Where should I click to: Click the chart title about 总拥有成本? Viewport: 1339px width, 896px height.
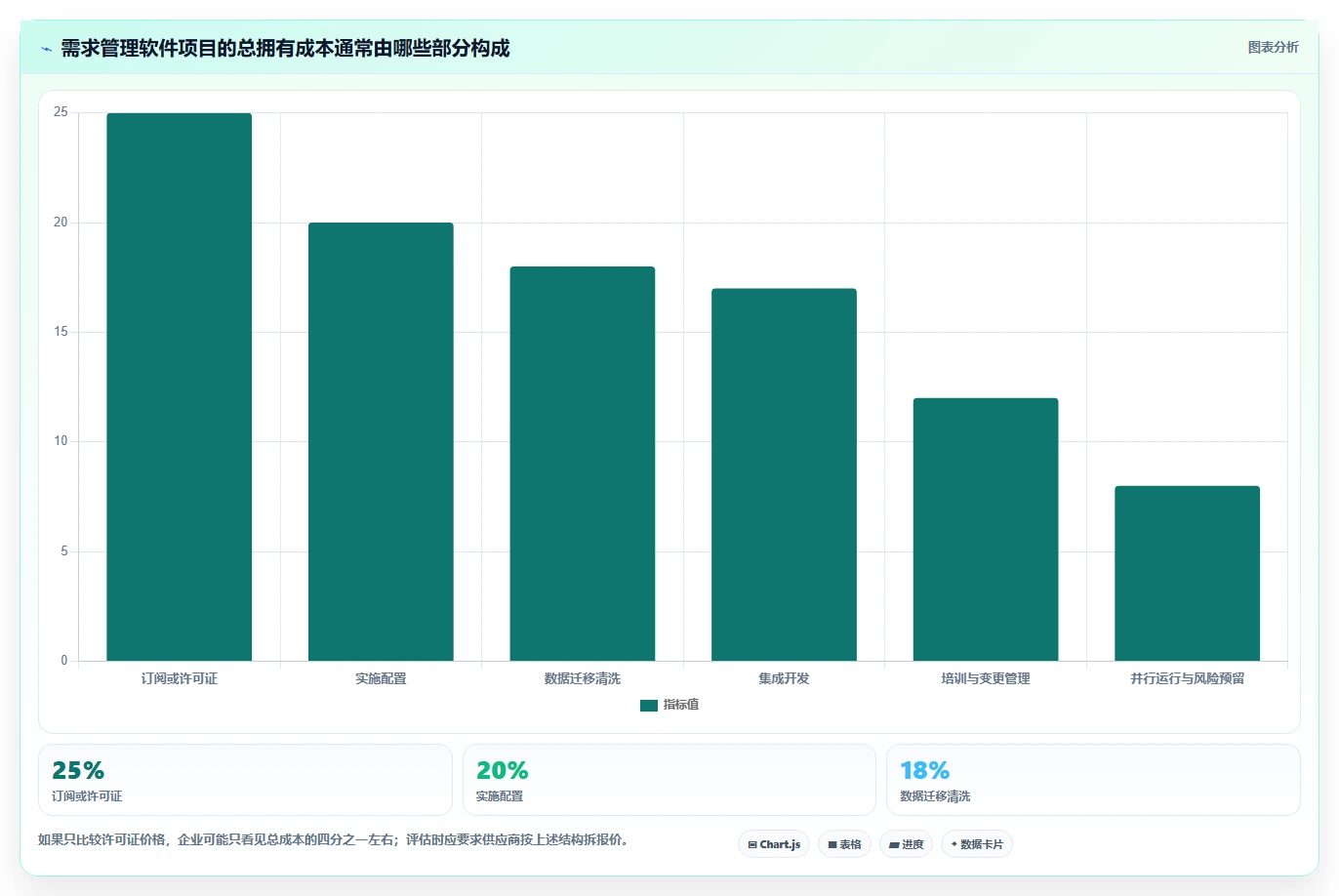285,49
